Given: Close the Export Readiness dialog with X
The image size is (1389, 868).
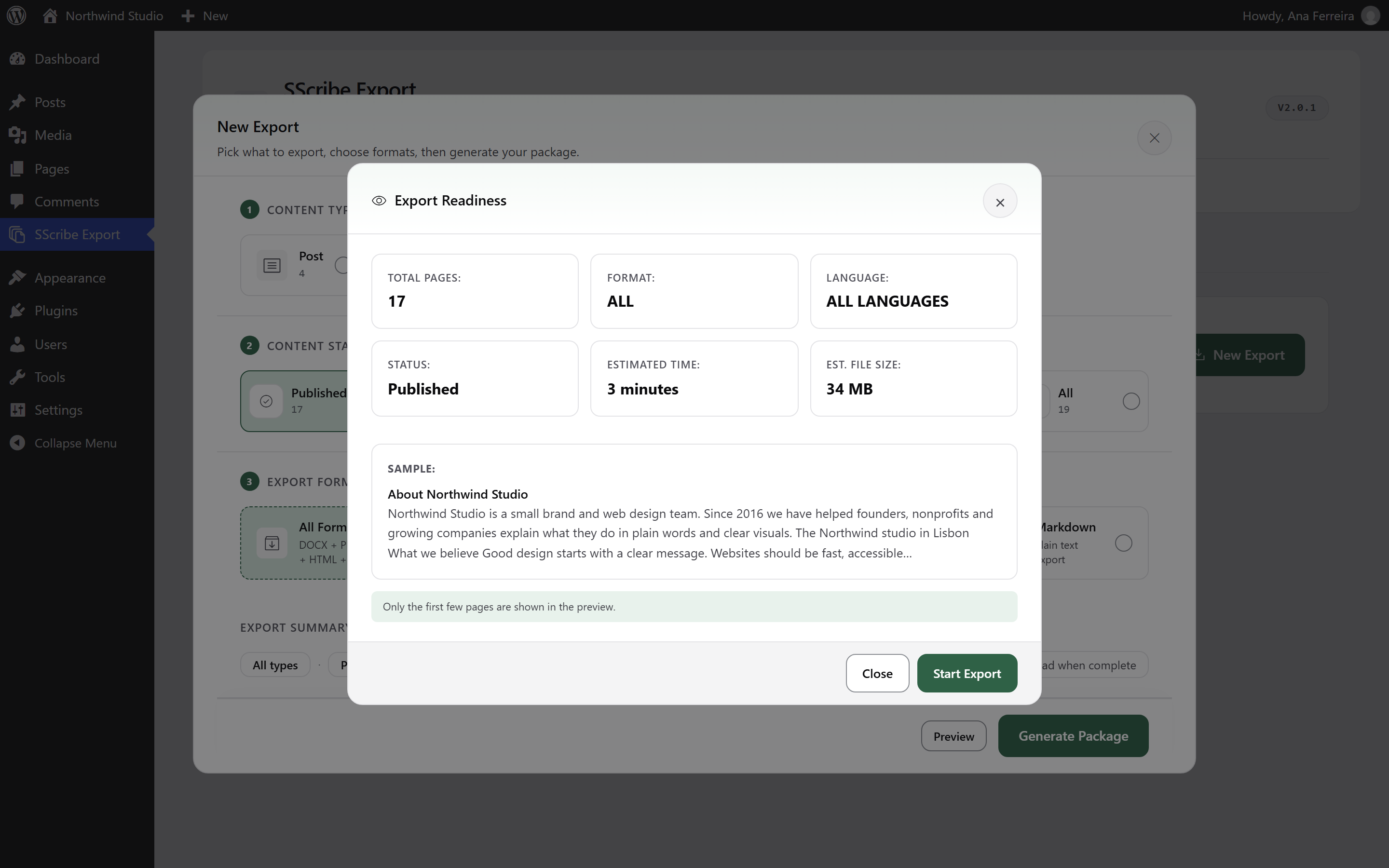Looking at the screenshot, I should 1000,202.
